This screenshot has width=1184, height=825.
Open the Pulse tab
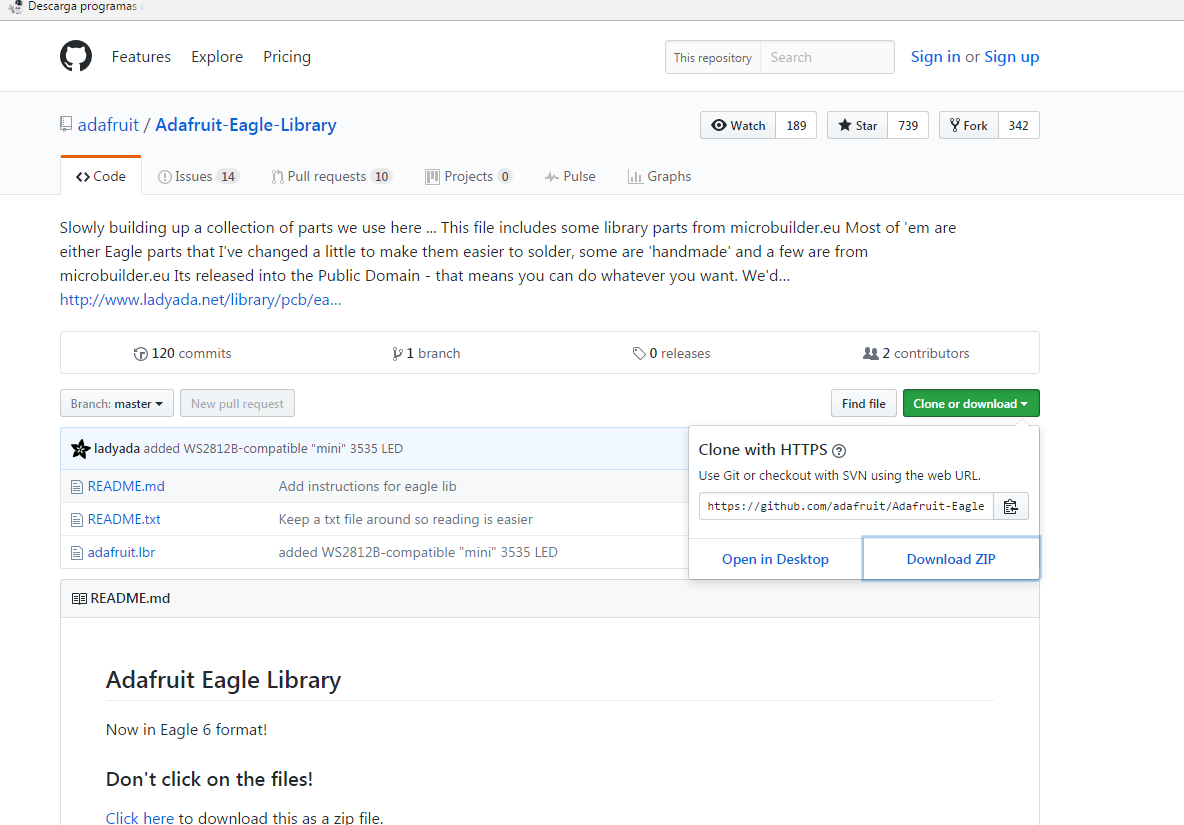pos(570,176)
